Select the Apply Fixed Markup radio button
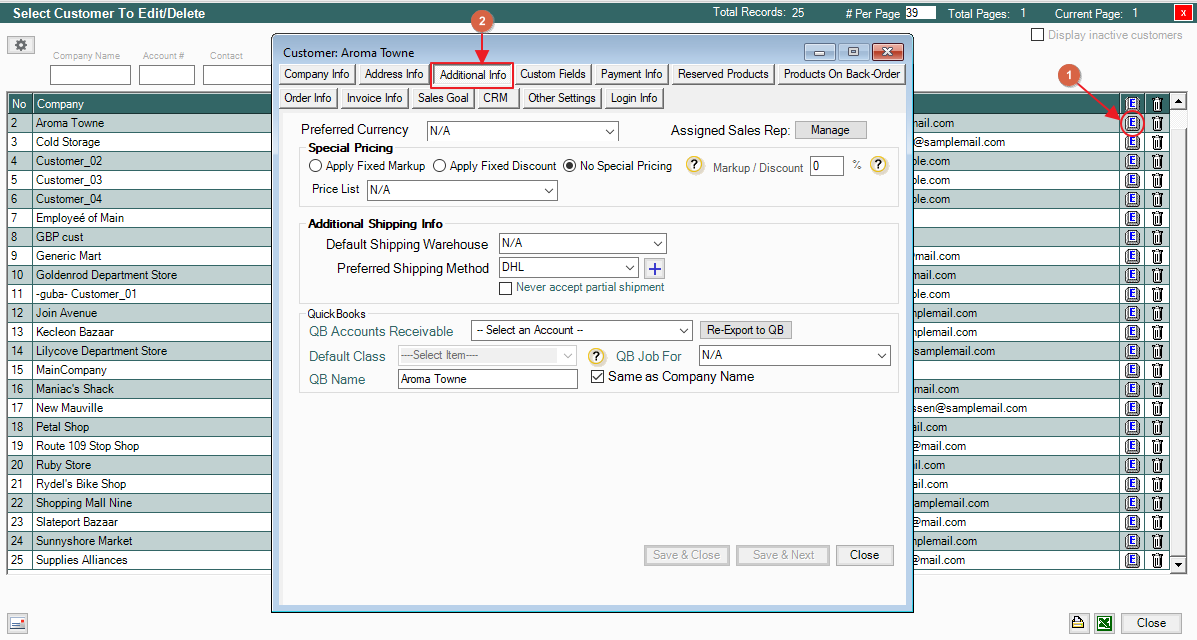This screenshot has height=640, width=1197. [x=316, y=166]
